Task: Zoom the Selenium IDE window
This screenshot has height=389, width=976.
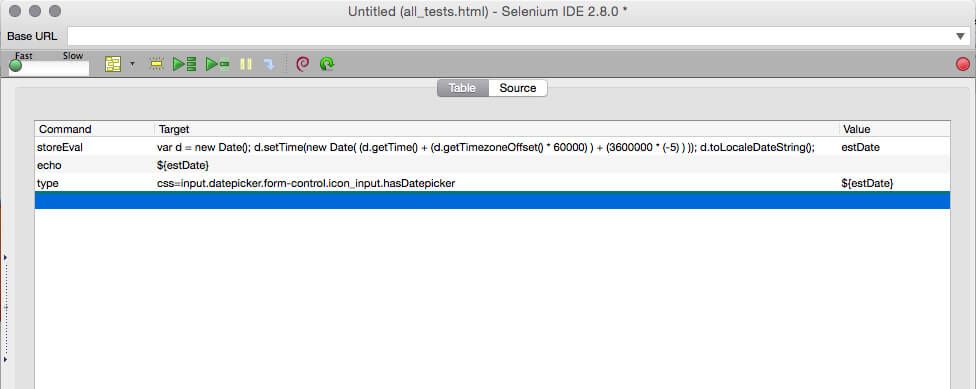Action: [55, 11]
